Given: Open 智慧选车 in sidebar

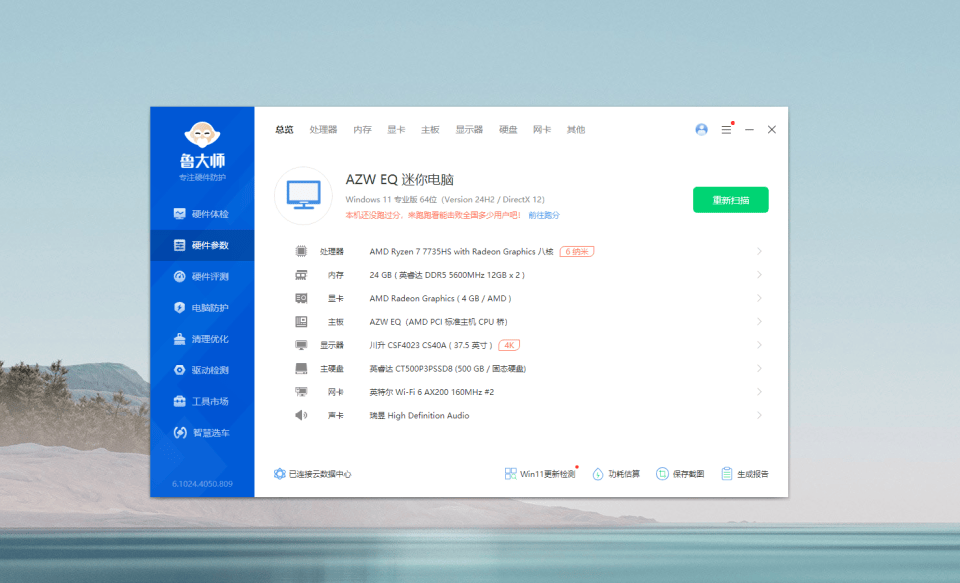Looking at the screenshot, I should [202, 433].
